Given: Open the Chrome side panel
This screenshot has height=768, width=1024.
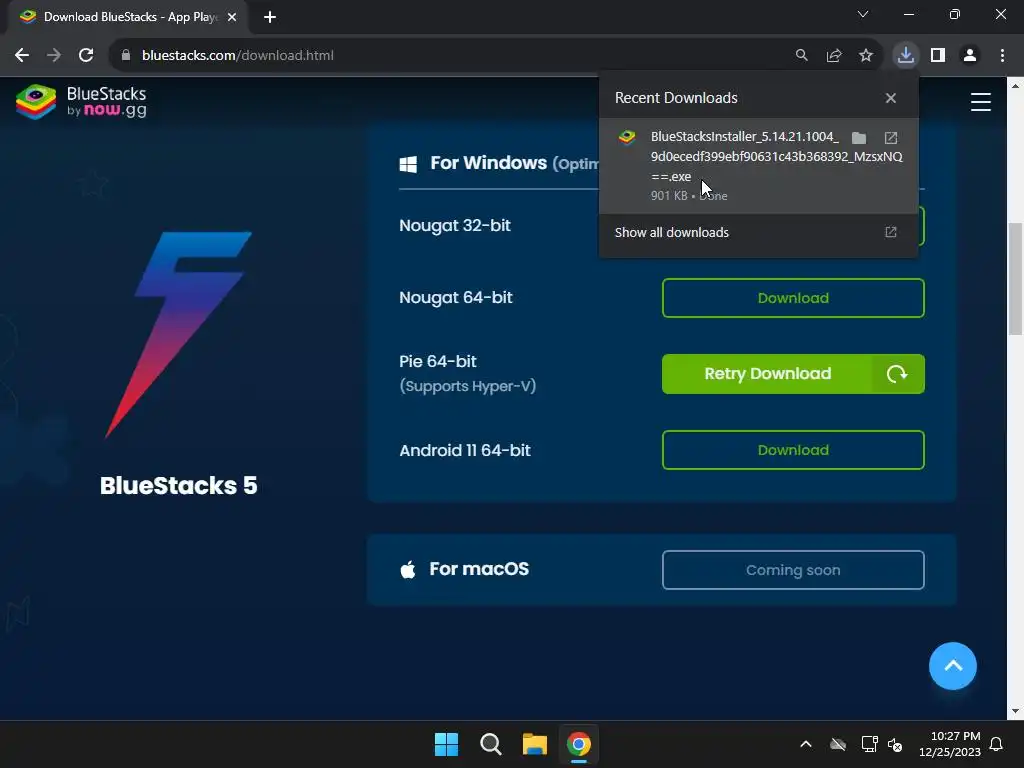Looking at the screenshot, I should 938,56.
